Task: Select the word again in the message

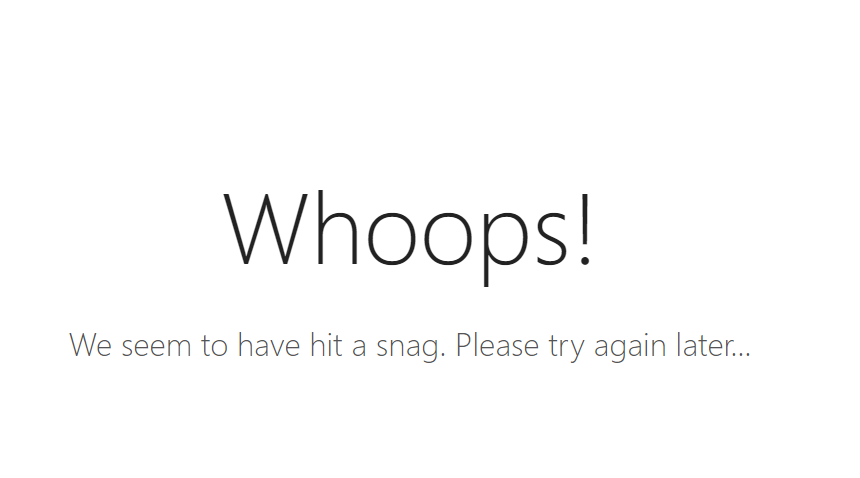Action: click(630, 349)
